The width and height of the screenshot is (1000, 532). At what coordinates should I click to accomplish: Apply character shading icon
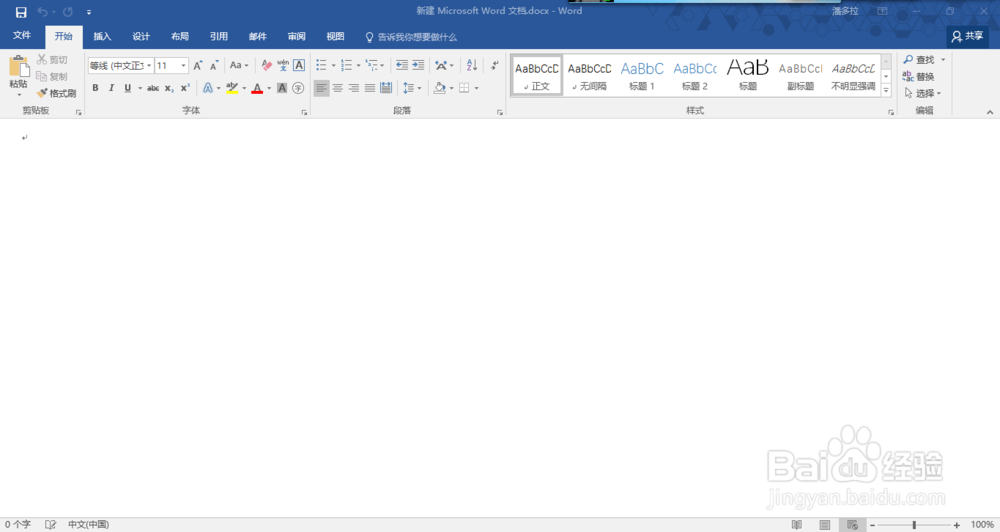(282, 88)
